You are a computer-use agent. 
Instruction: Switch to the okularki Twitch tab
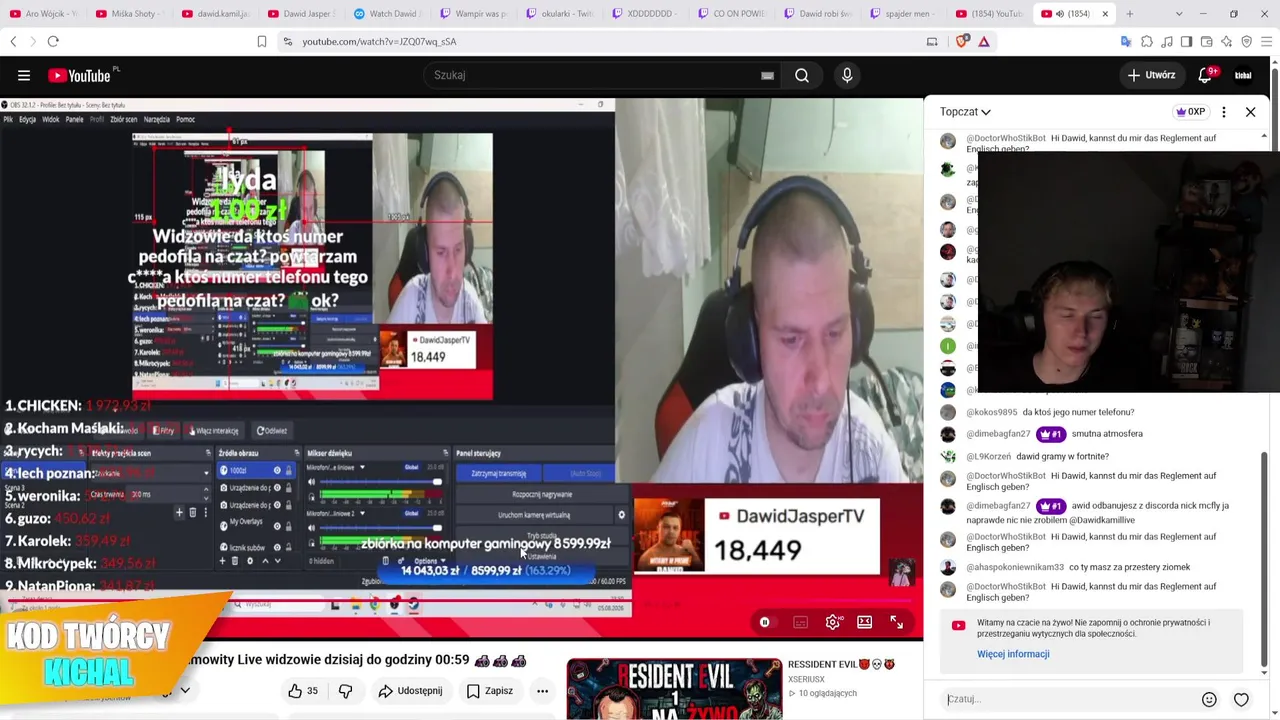tap(560, 14)
